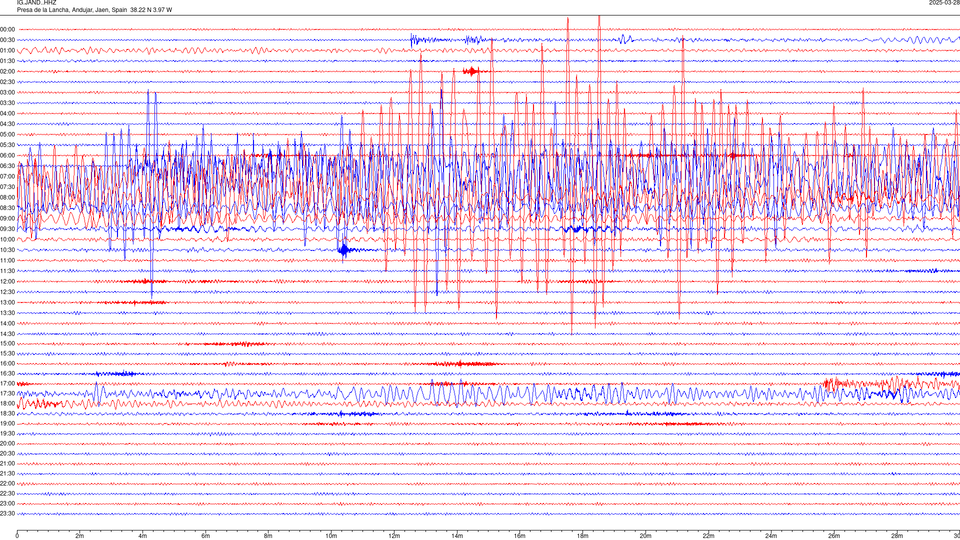960x540 pixels.
Task: Select the '18:30' time label
Action: [x=7, y=414]
